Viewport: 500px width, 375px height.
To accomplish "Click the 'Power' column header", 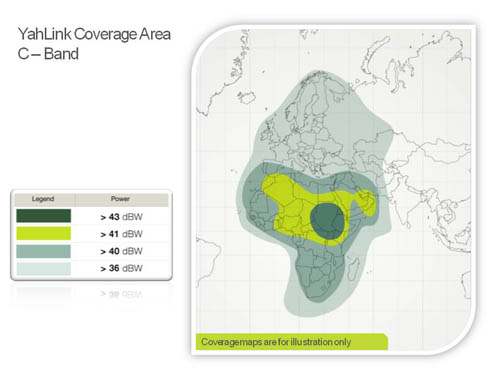I will [120, 199].
